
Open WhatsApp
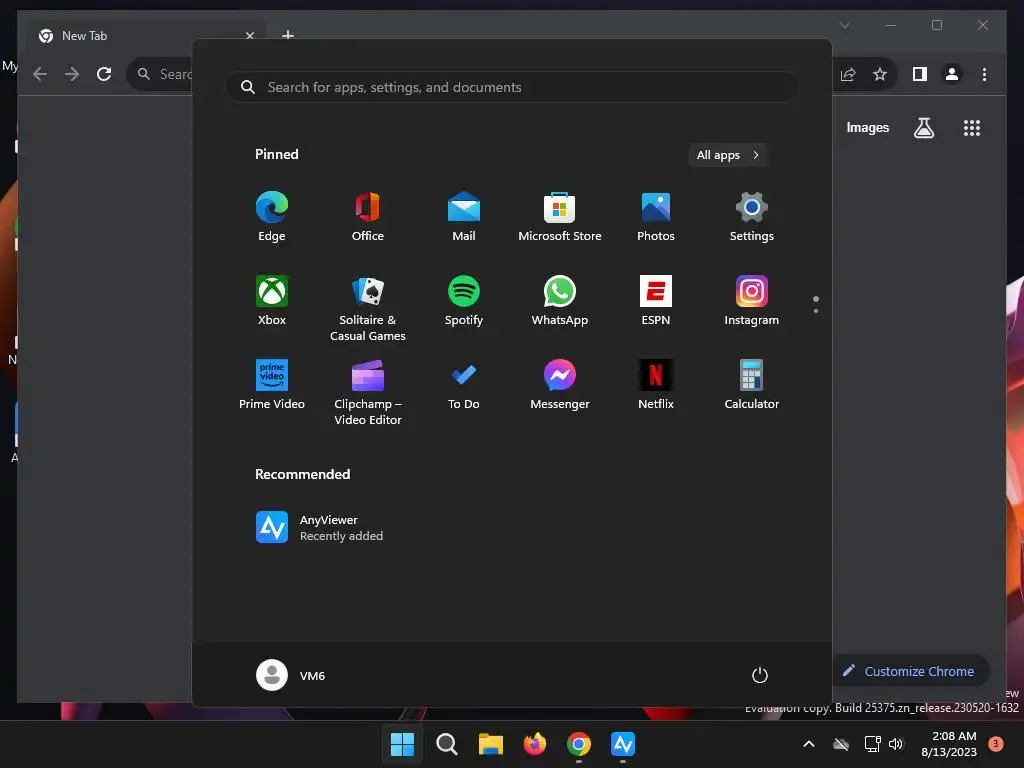coord(560,300)
